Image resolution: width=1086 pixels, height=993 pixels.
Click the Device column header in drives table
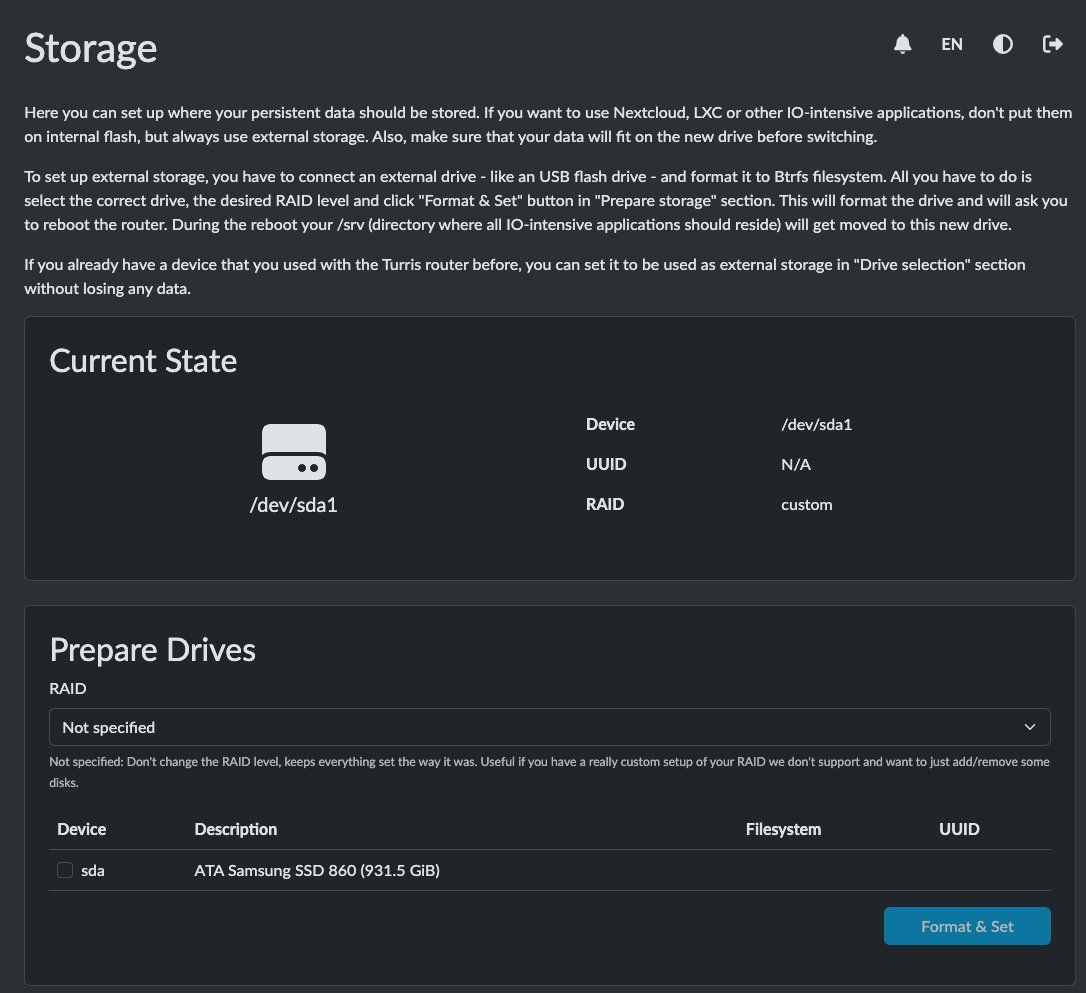[82, 829]
